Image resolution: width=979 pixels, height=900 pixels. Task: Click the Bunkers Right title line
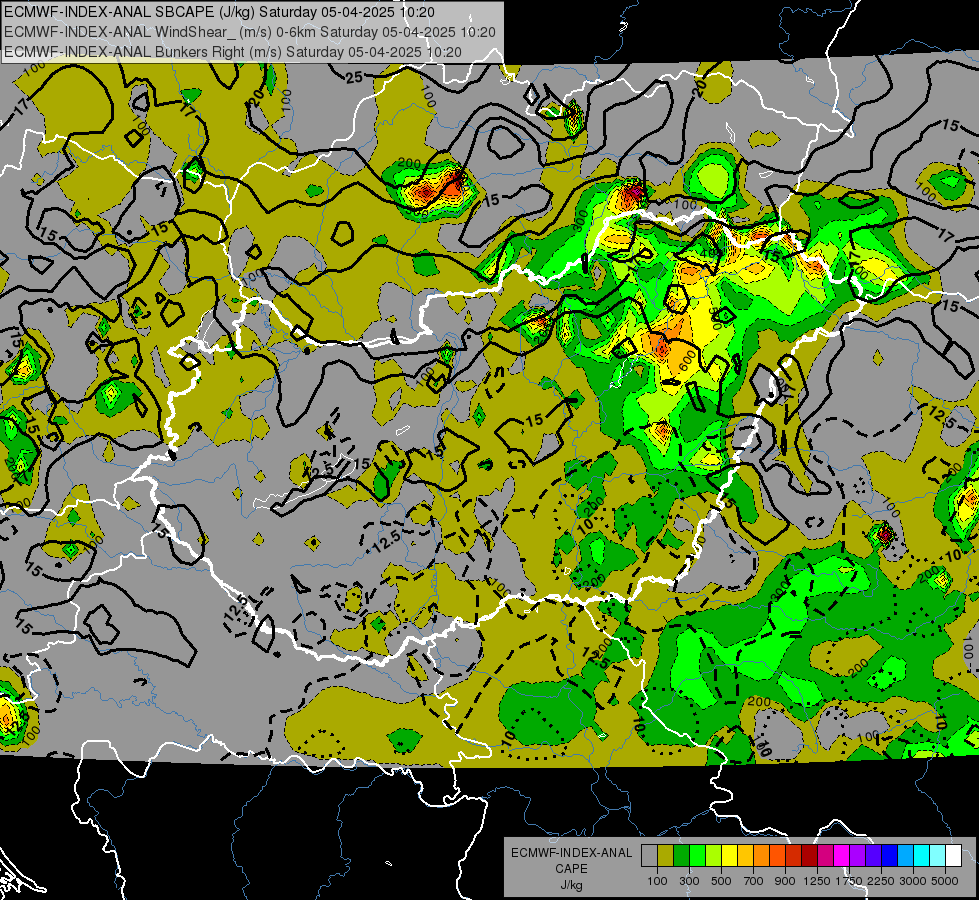pos(233,52)
